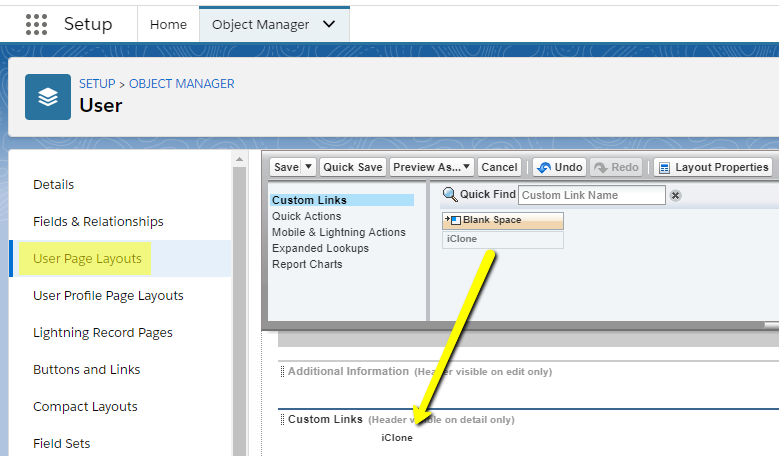This screenshot has height=456, width=779.
Task: Open Fields & Relationships
Action: tap(98, 222)
